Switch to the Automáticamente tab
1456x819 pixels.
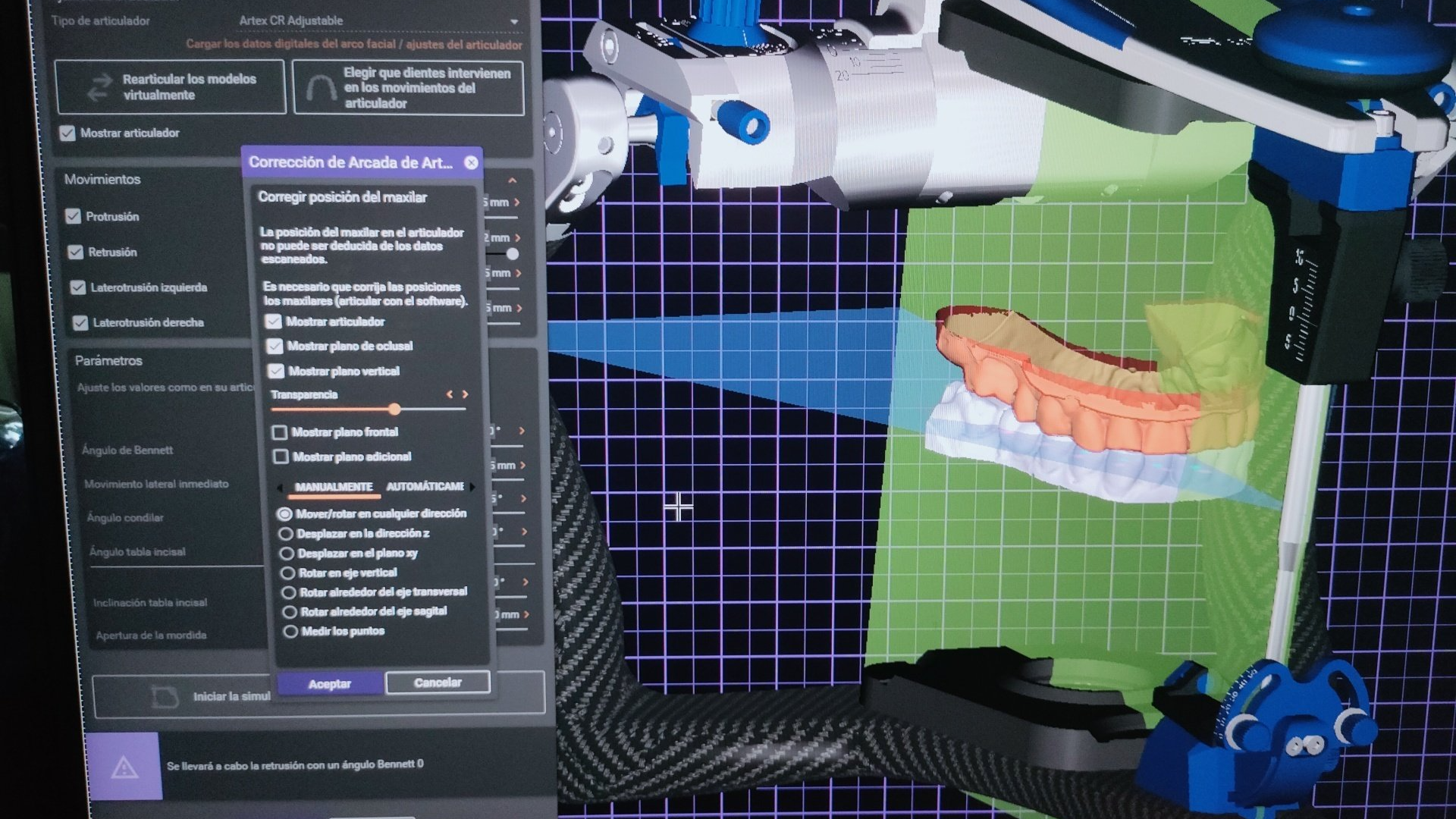tap(425, 486)
